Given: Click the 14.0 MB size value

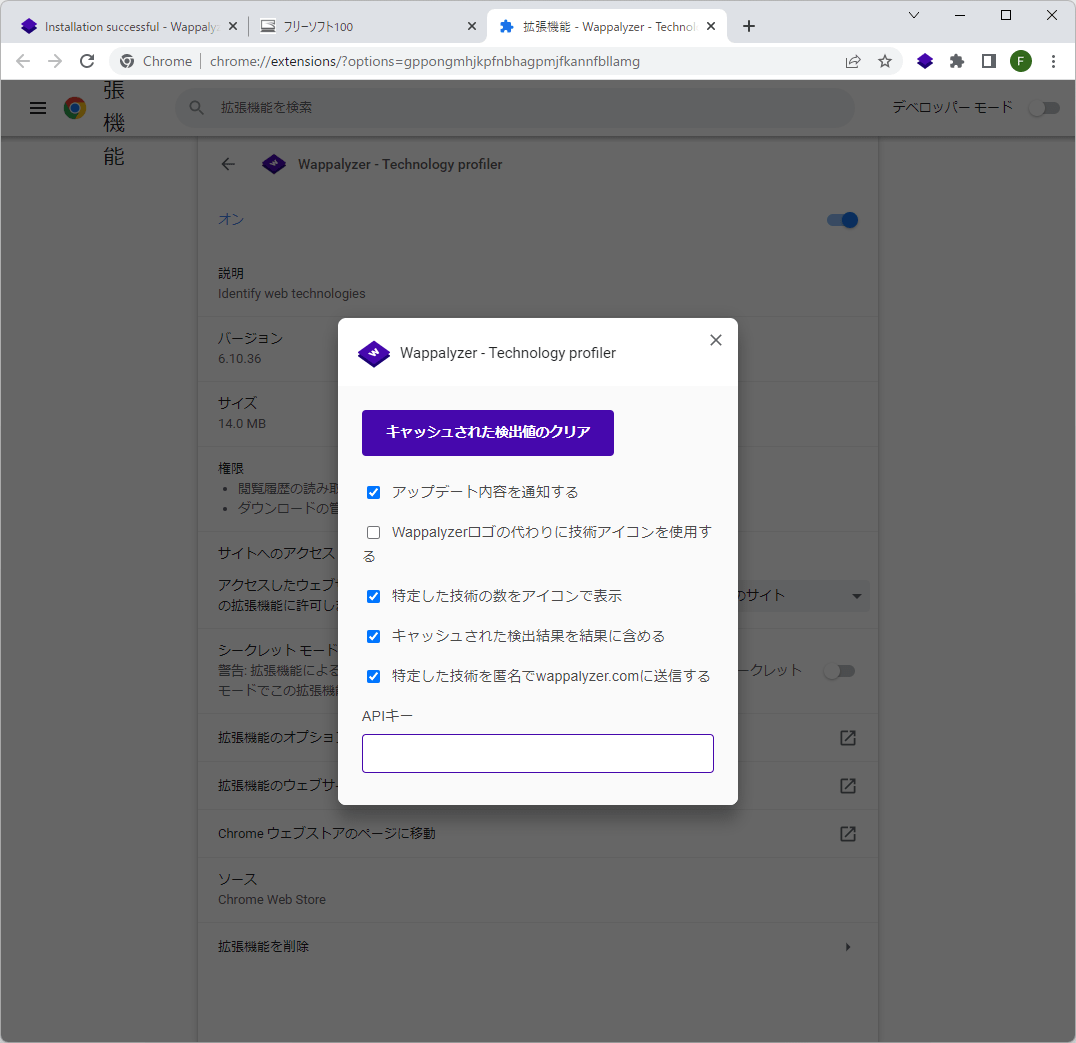Looking at the screenshot, I should point(242,424).
